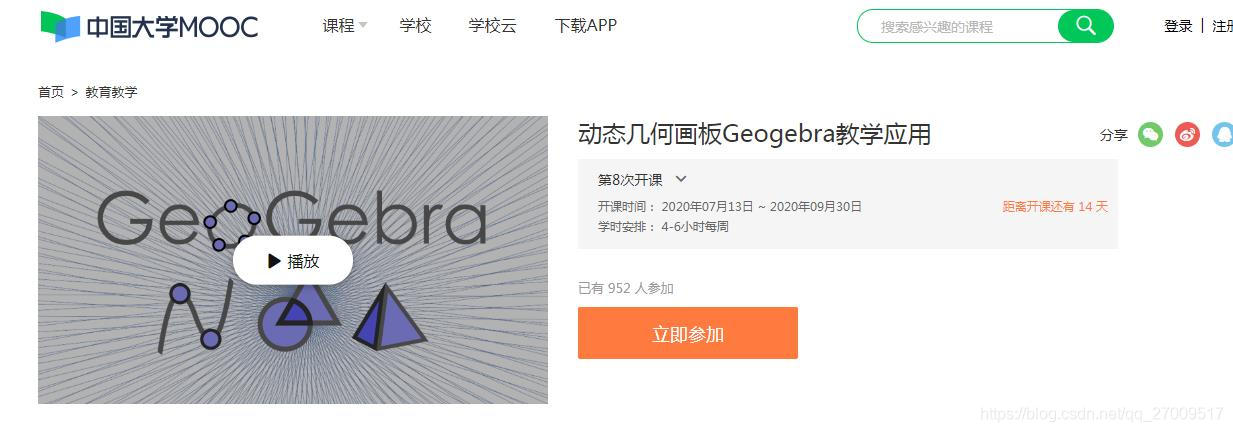The width and height of the screenshot is (1233, 432).
Task: Click the 立即参加 button
Action: (688, 333)
